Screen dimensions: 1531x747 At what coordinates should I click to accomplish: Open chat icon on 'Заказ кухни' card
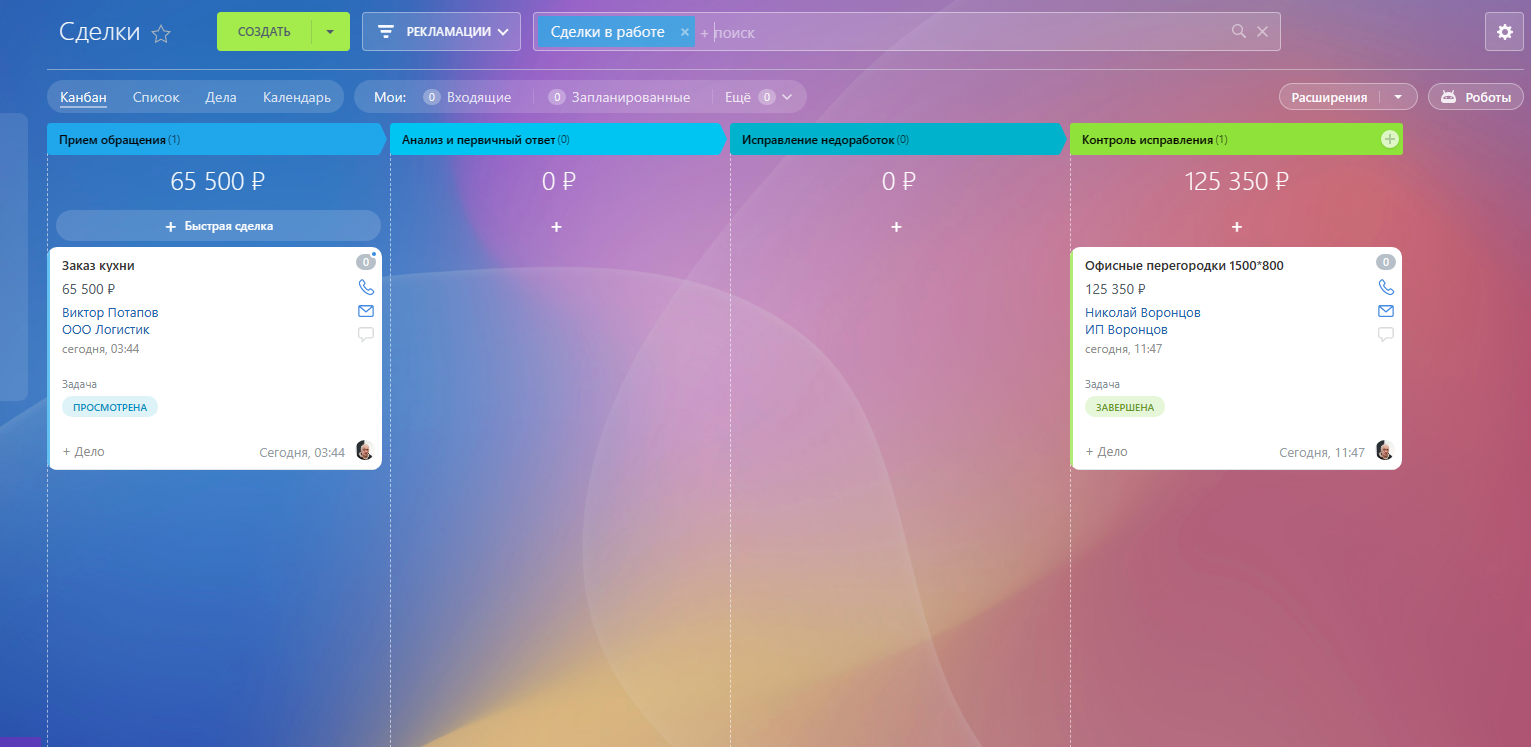tap(366, 334)
